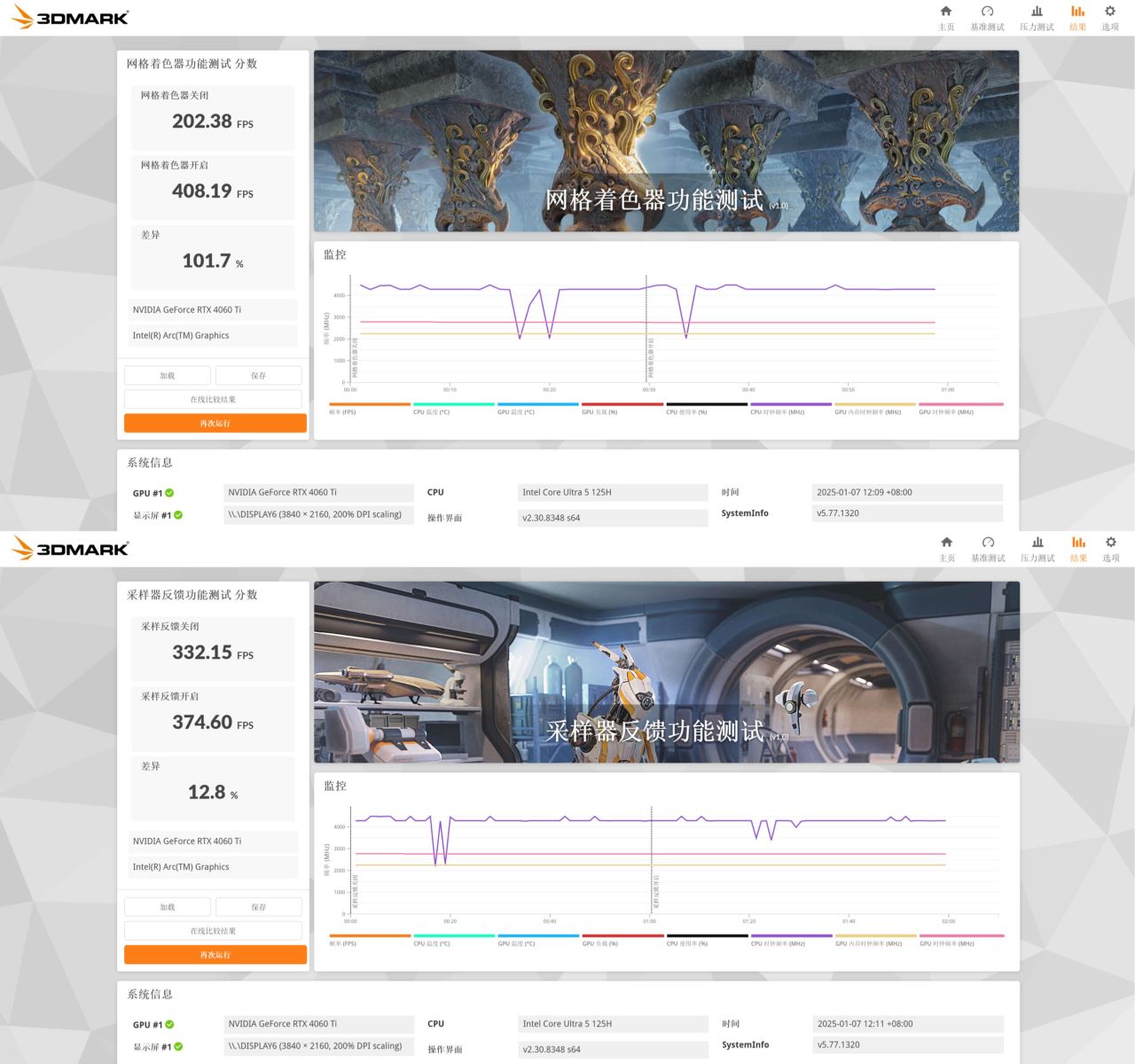This screenshot has height=1064, width=1135.
Task: Click the 2025-01-07 12:09 +08:00 timestamp
Action: coord(907,492)
